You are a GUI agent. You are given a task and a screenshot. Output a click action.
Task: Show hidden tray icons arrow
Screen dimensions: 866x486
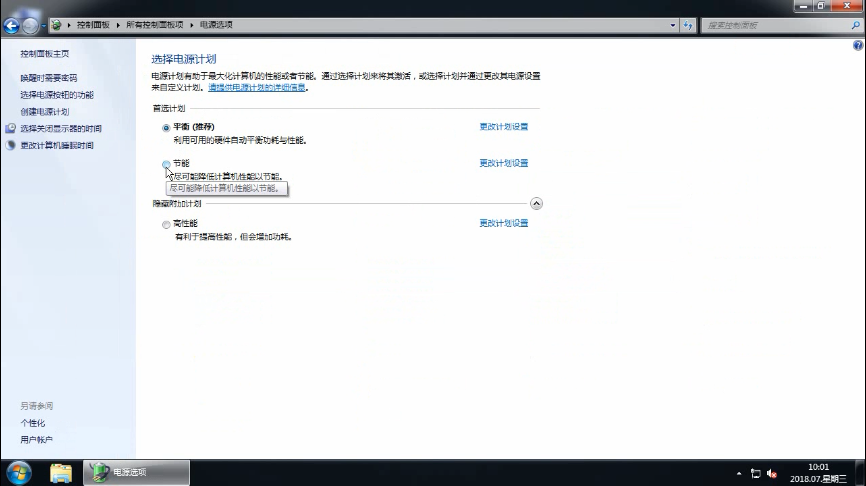(x=739, y=473)
